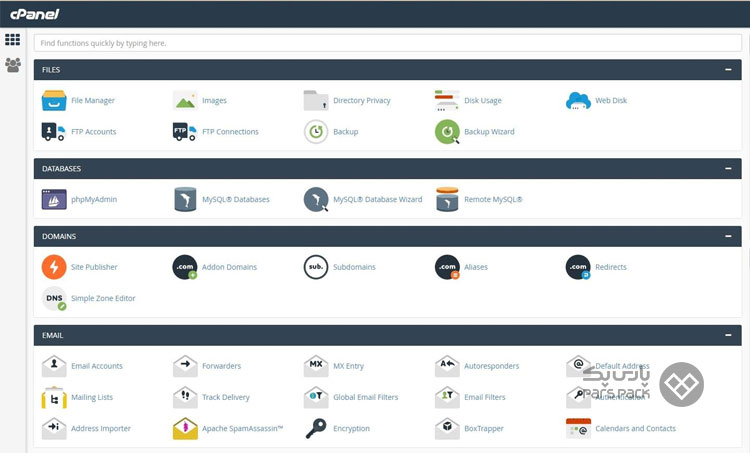Viewport: 750px width, 453px height.
Task: Focus the "Find functions quickly" search box
Action: pos(387,43)
